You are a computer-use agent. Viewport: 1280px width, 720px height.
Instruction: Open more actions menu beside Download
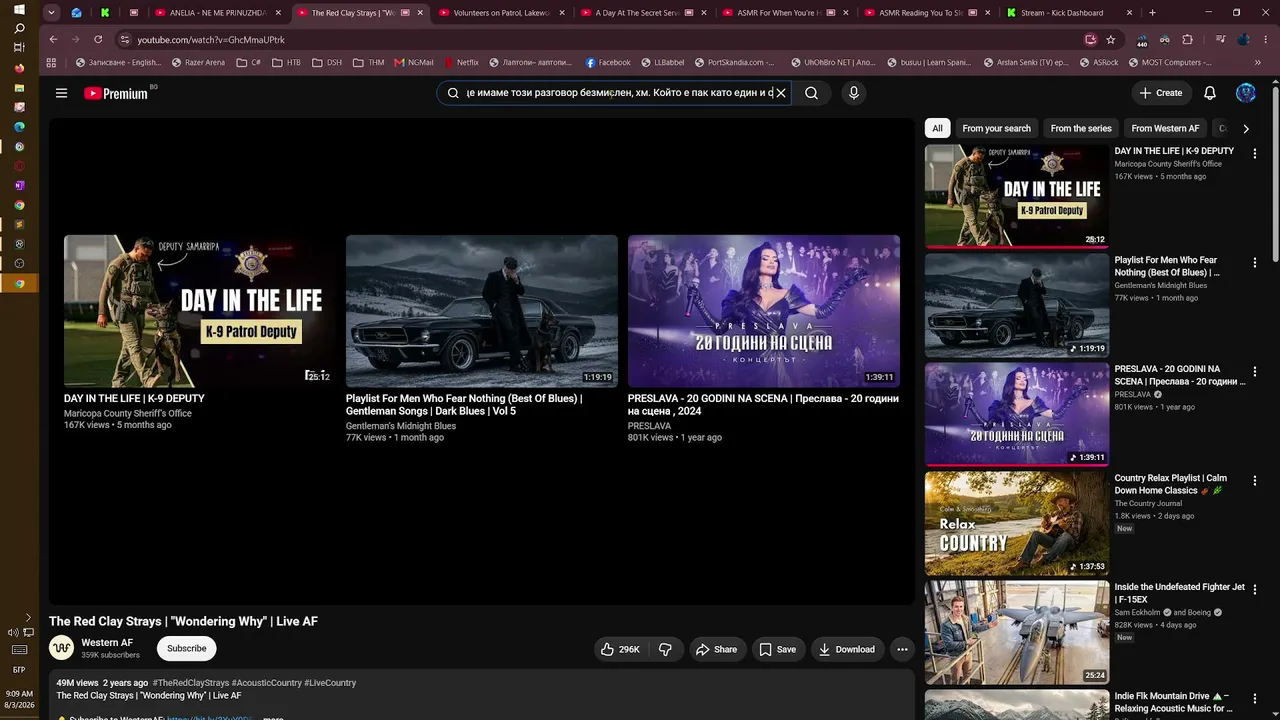coord(902,649)
